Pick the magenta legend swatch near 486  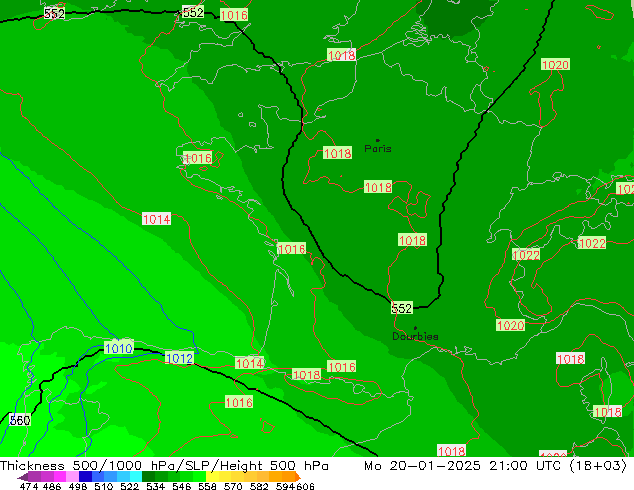click(60, 476)
